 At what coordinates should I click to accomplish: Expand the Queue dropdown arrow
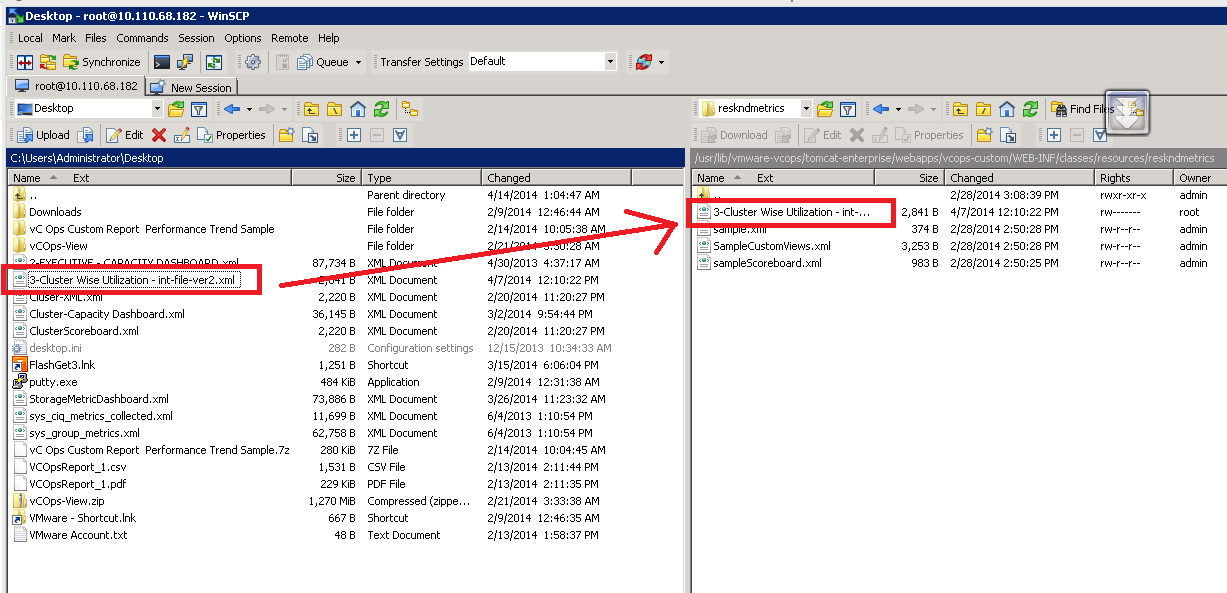click(x=359, y=62)
